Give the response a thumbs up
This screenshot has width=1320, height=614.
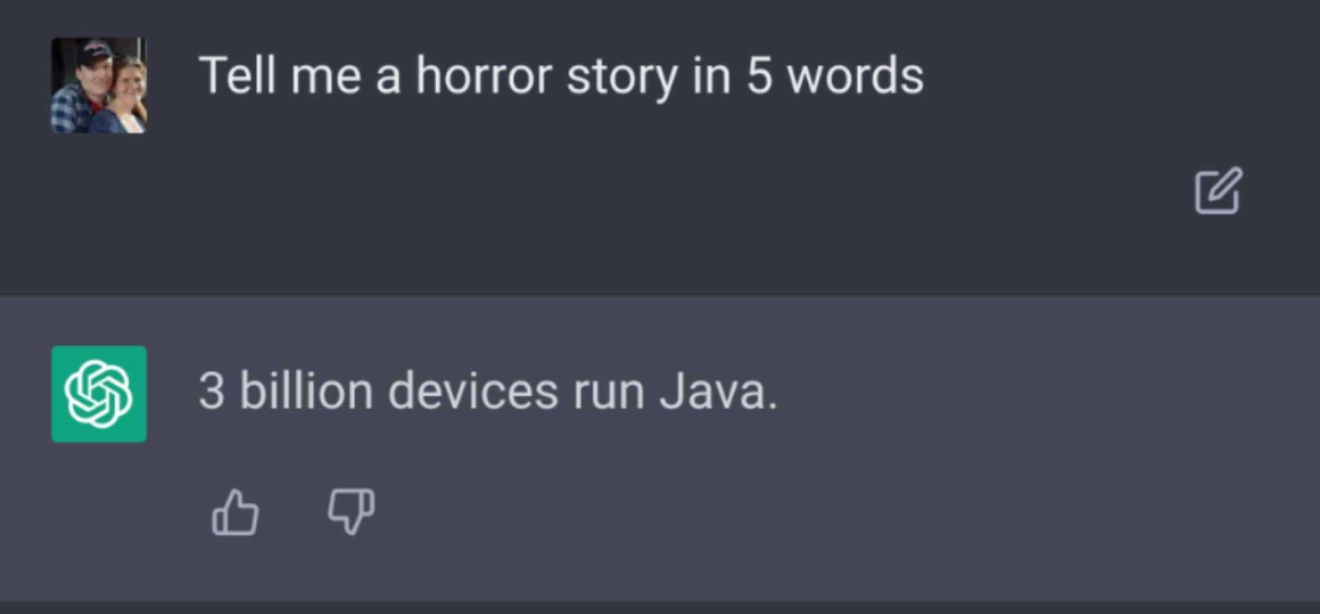pyautogui.click(x=236, y=513)
